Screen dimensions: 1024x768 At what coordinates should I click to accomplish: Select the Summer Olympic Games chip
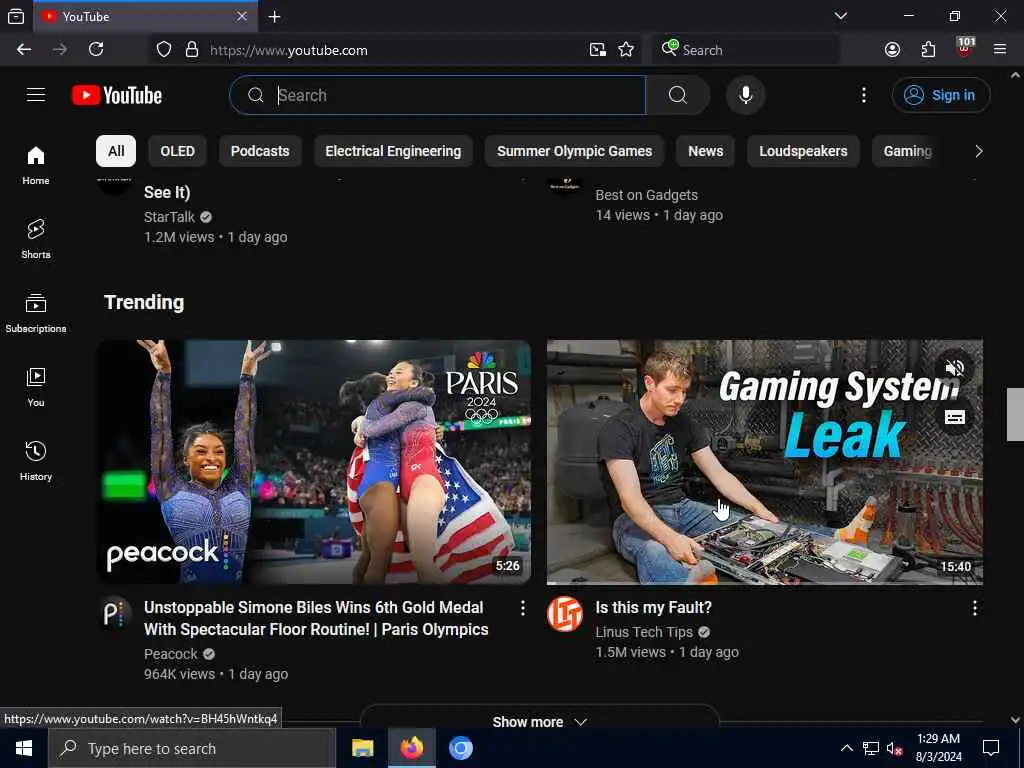[x=574, y=151]
